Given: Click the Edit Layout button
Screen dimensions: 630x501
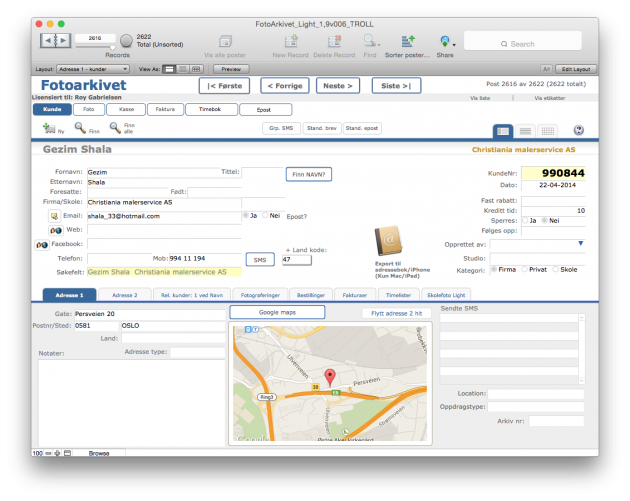Looking at the screenshot, I should pos(575,69).
